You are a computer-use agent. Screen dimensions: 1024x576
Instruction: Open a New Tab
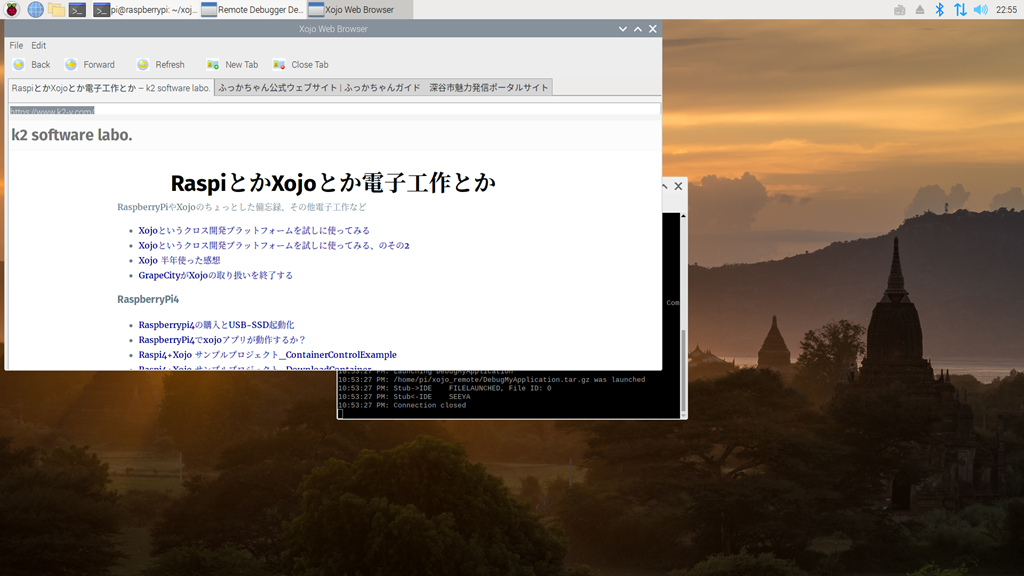point(232,65)
